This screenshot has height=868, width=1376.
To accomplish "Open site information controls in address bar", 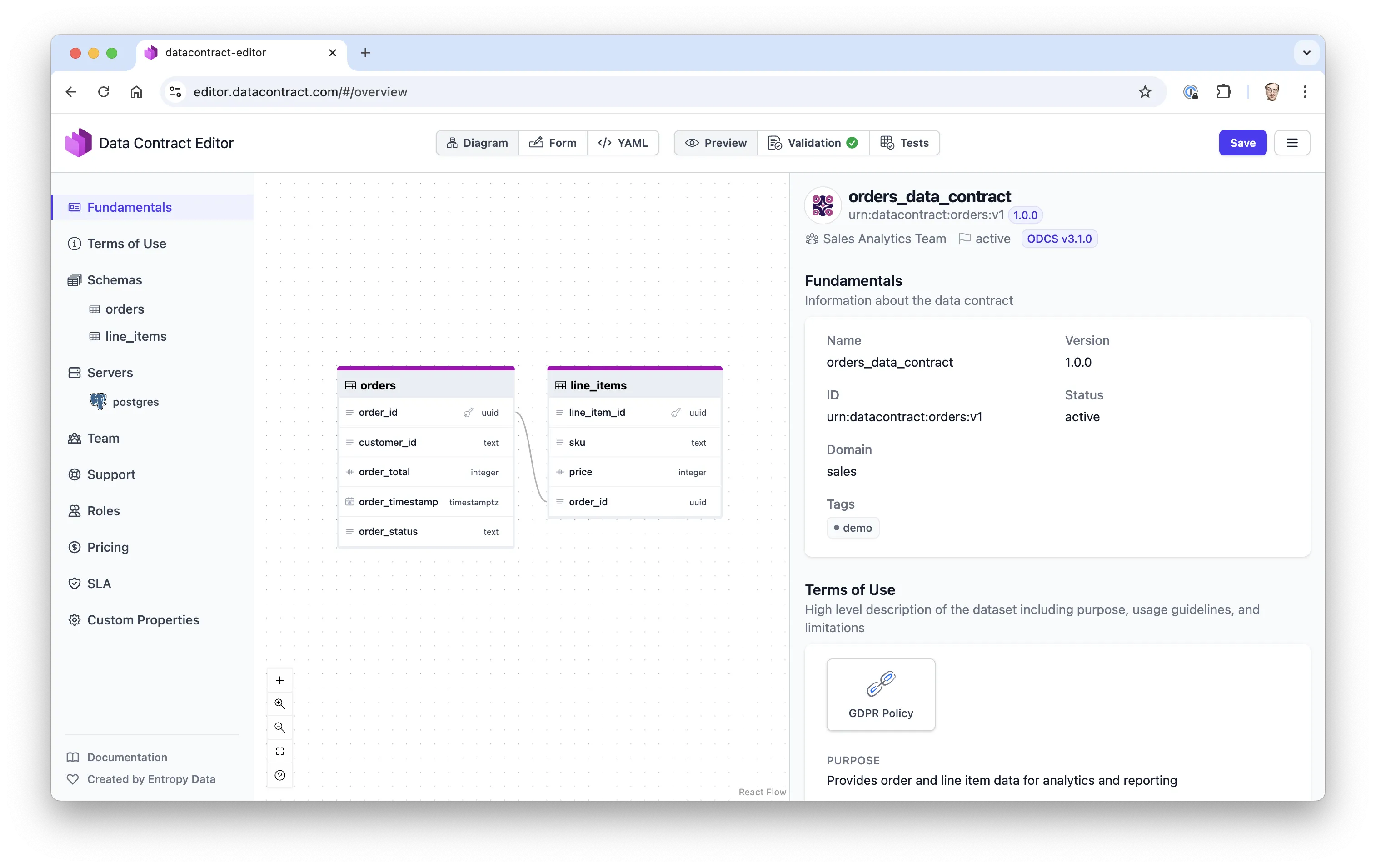I will (x=175, y=91).
